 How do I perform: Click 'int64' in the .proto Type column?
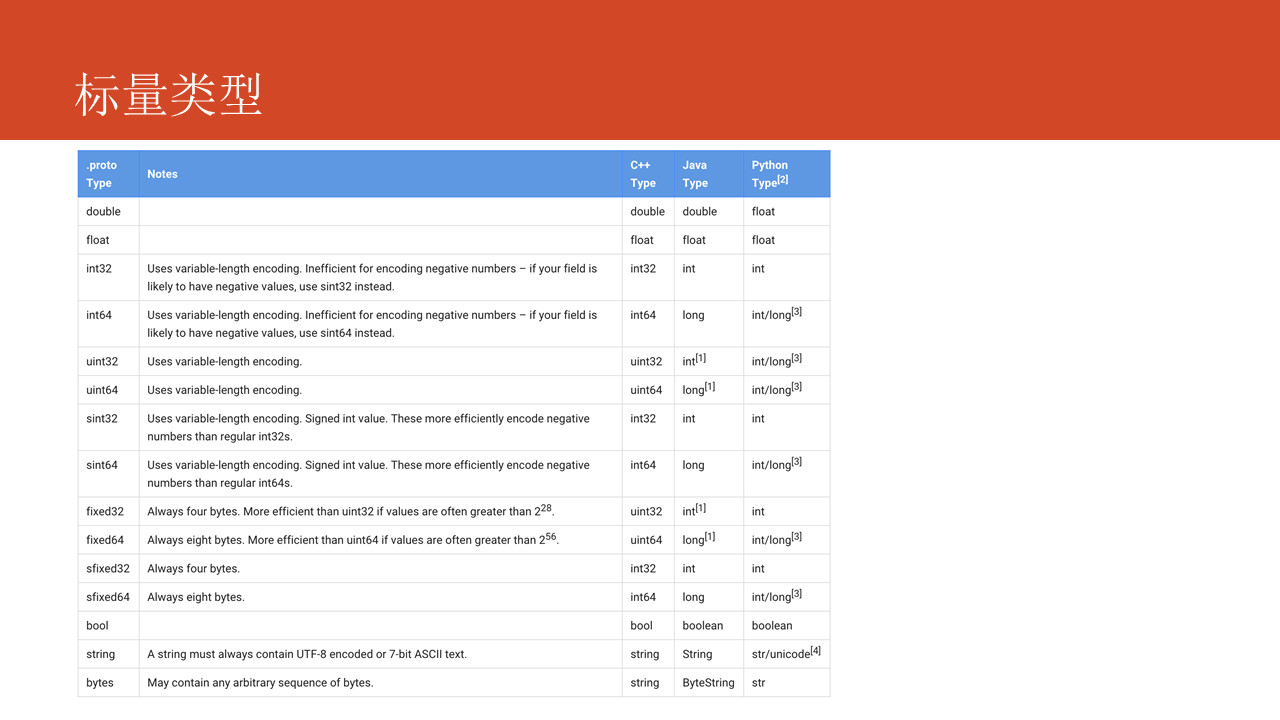[x=99, y=315]
